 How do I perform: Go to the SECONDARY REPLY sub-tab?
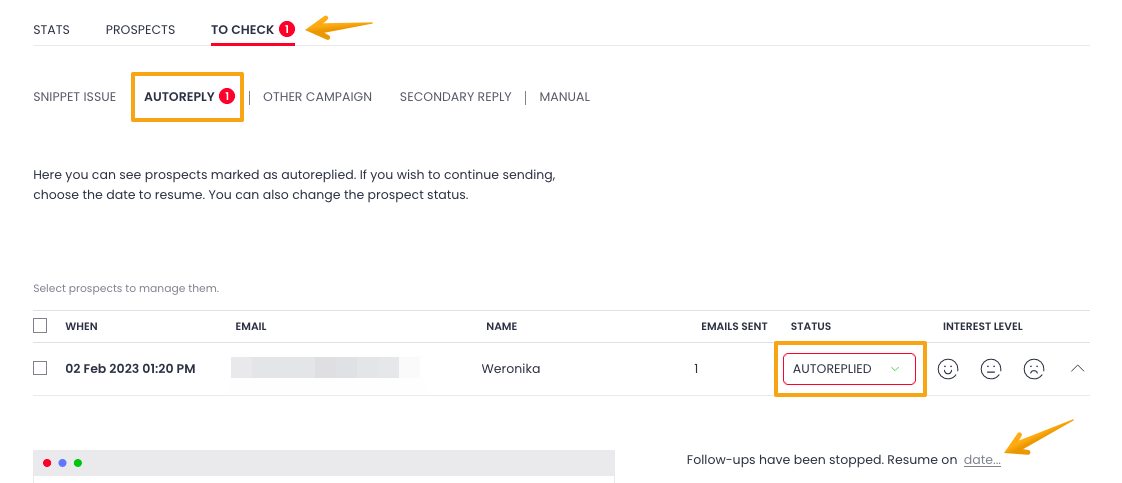click(455, 97)
